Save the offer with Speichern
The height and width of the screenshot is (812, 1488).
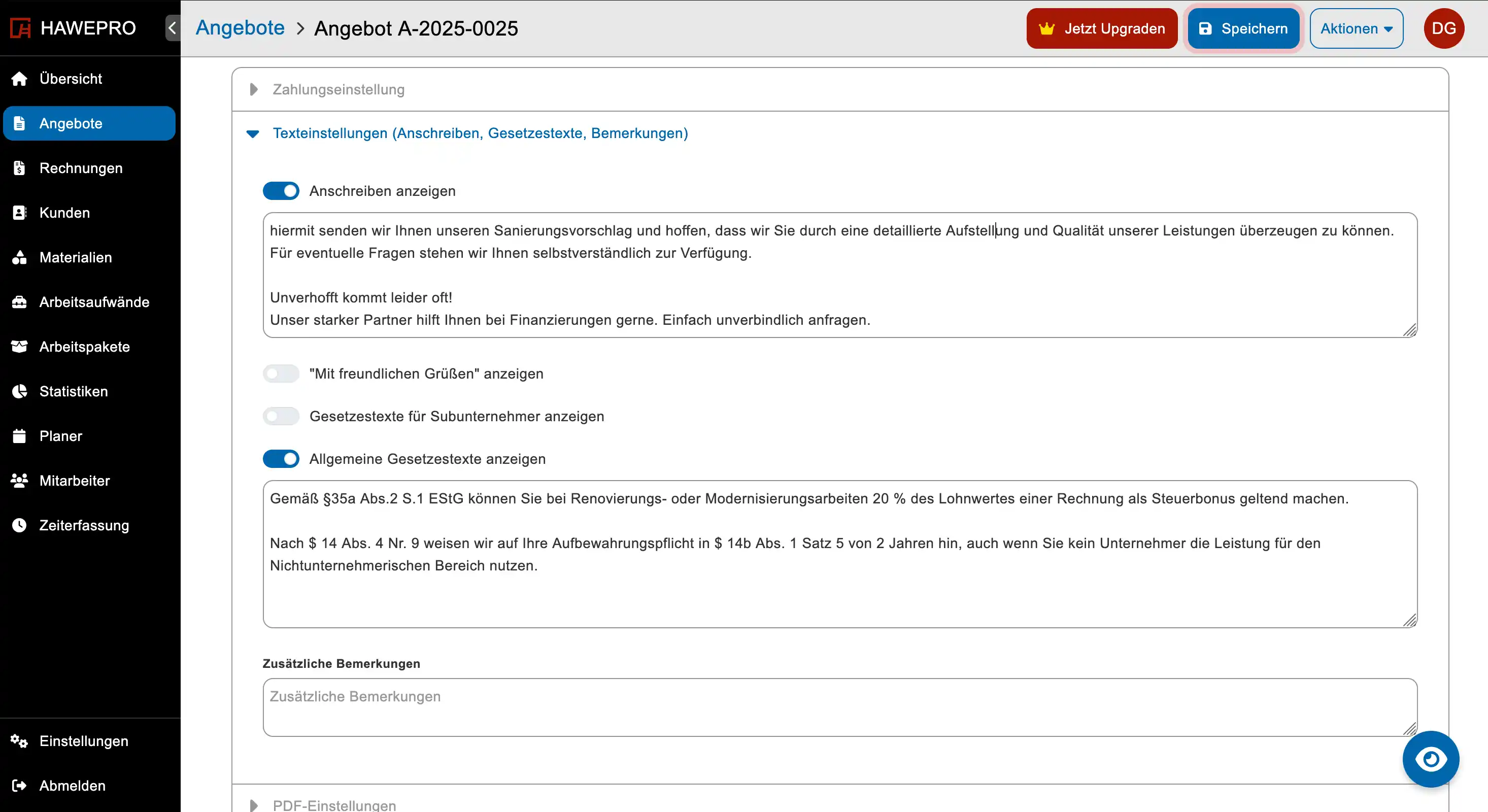pos(1244,28)
